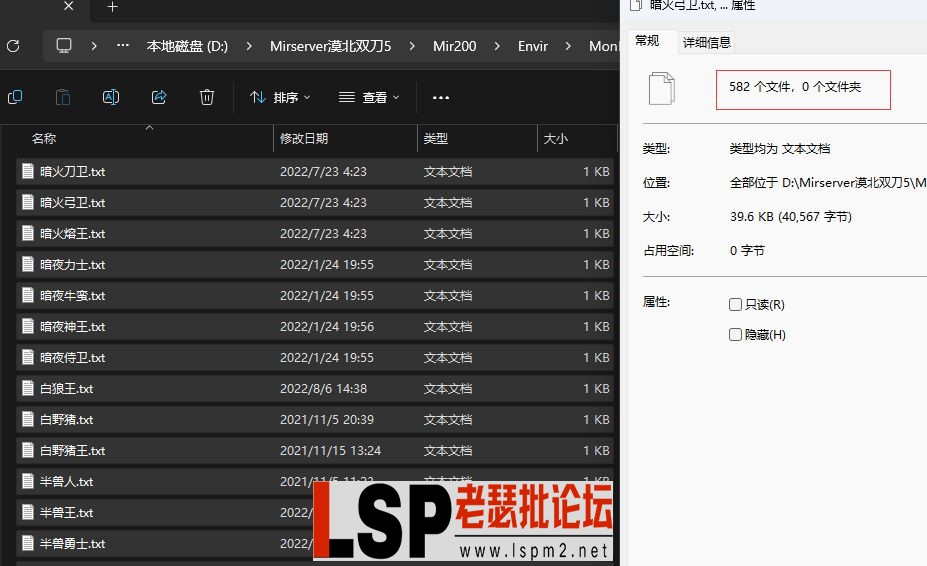Click the file icon of 半兽勇士.txt
Image resolution: width=927 pixels, height=566 pixels.
(28, 543)
